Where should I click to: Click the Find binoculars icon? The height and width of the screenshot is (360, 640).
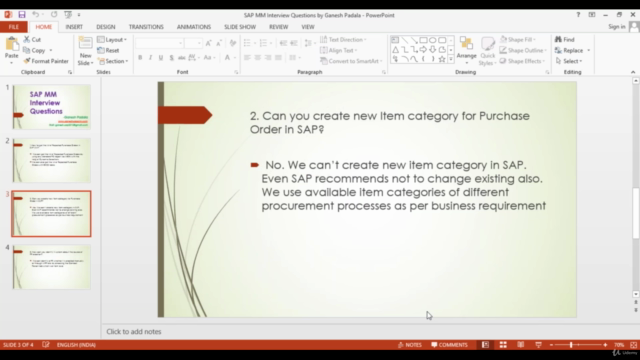point(558,39)
